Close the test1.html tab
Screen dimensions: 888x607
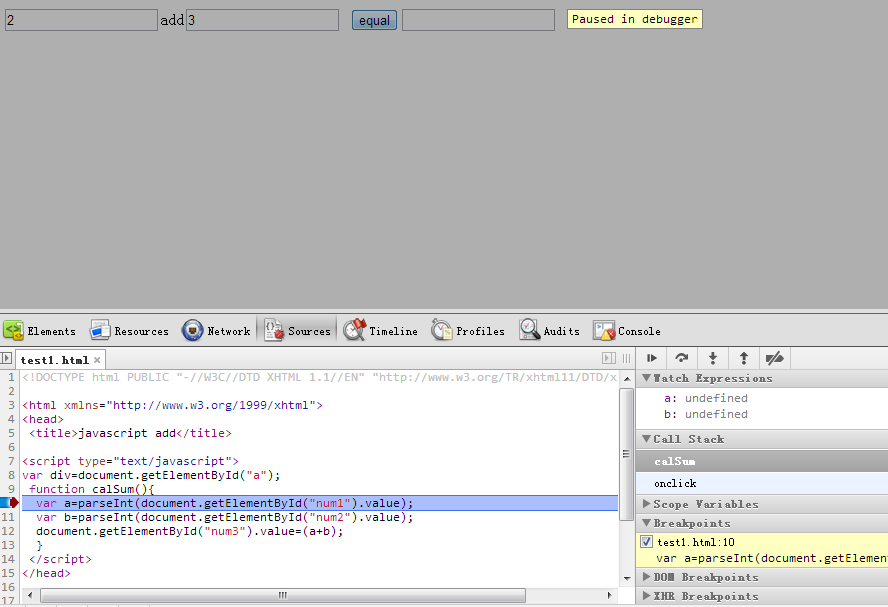(98, 360)
